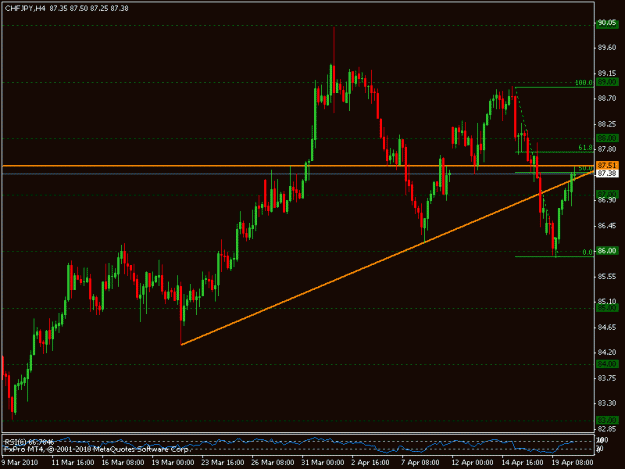
Task: Click the RSI(6) indicator label
Action: click(x=29, y=442)
